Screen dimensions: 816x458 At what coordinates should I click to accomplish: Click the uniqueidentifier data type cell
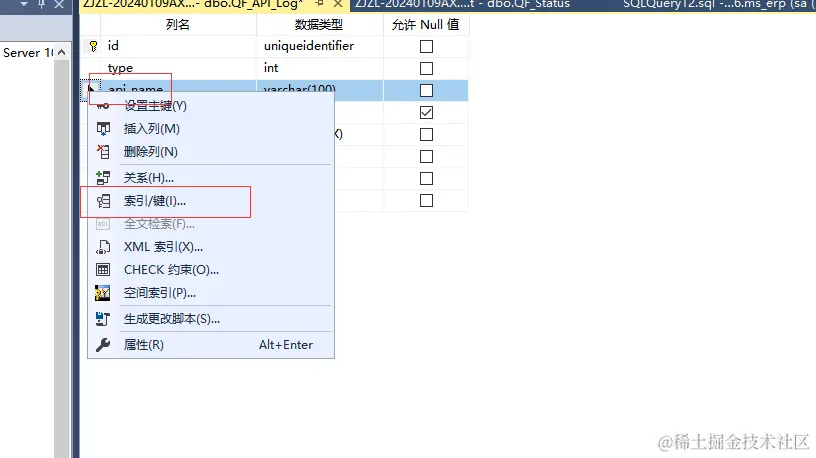pyautogui.click(x=320, y=46)
